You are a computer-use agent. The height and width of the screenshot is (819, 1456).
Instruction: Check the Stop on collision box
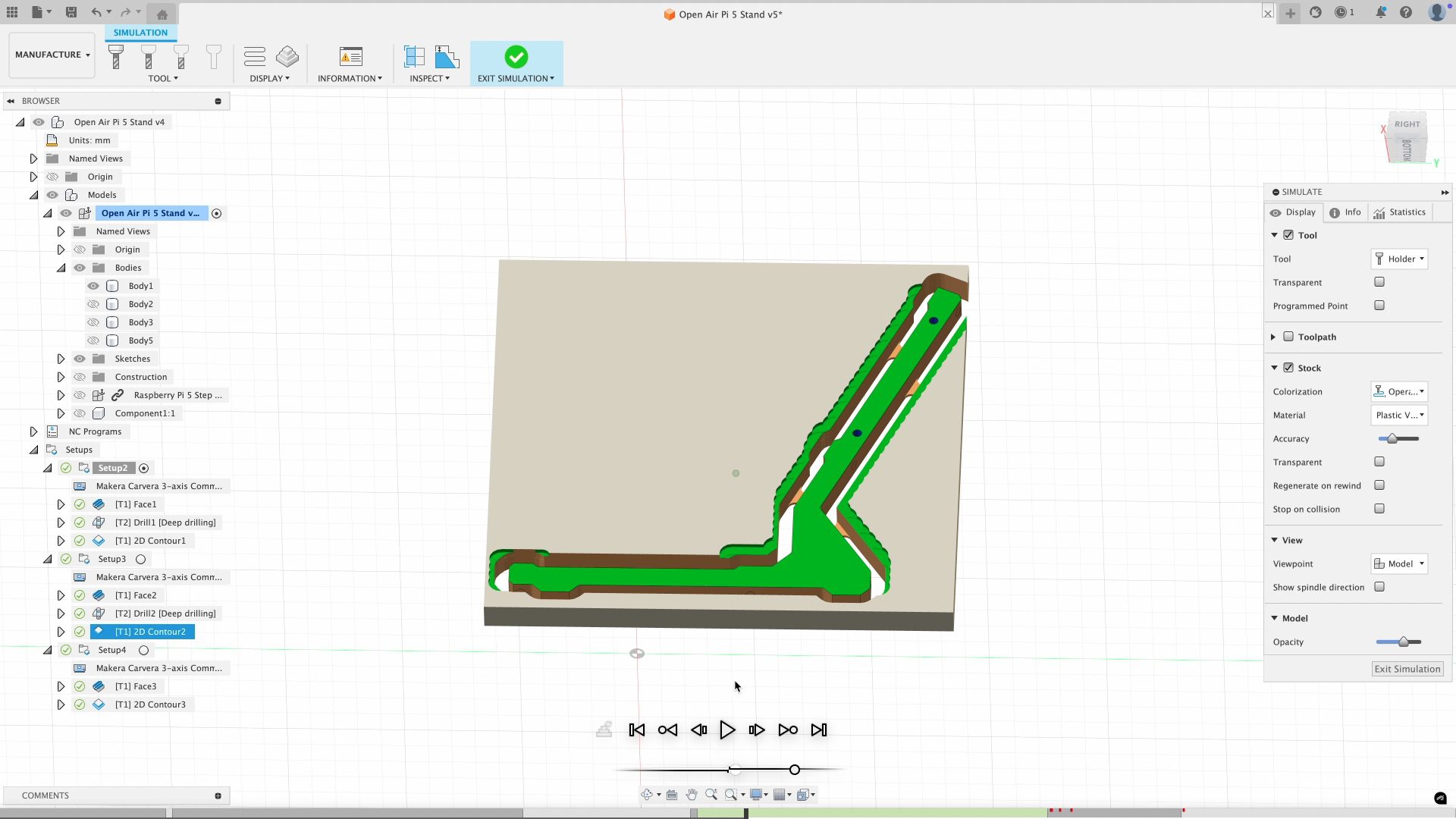pos(1379,509)
